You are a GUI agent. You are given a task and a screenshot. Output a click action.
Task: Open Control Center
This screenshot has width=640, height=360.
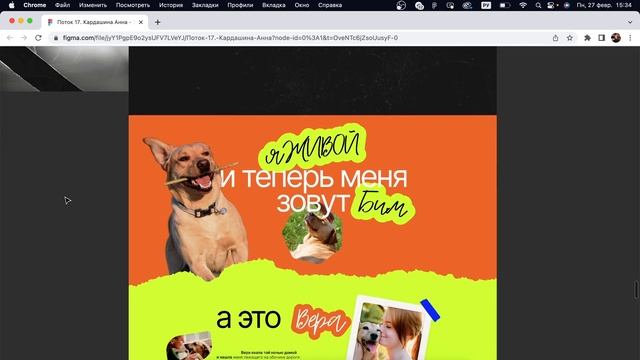pyautogui.click(x=552, y=5)
